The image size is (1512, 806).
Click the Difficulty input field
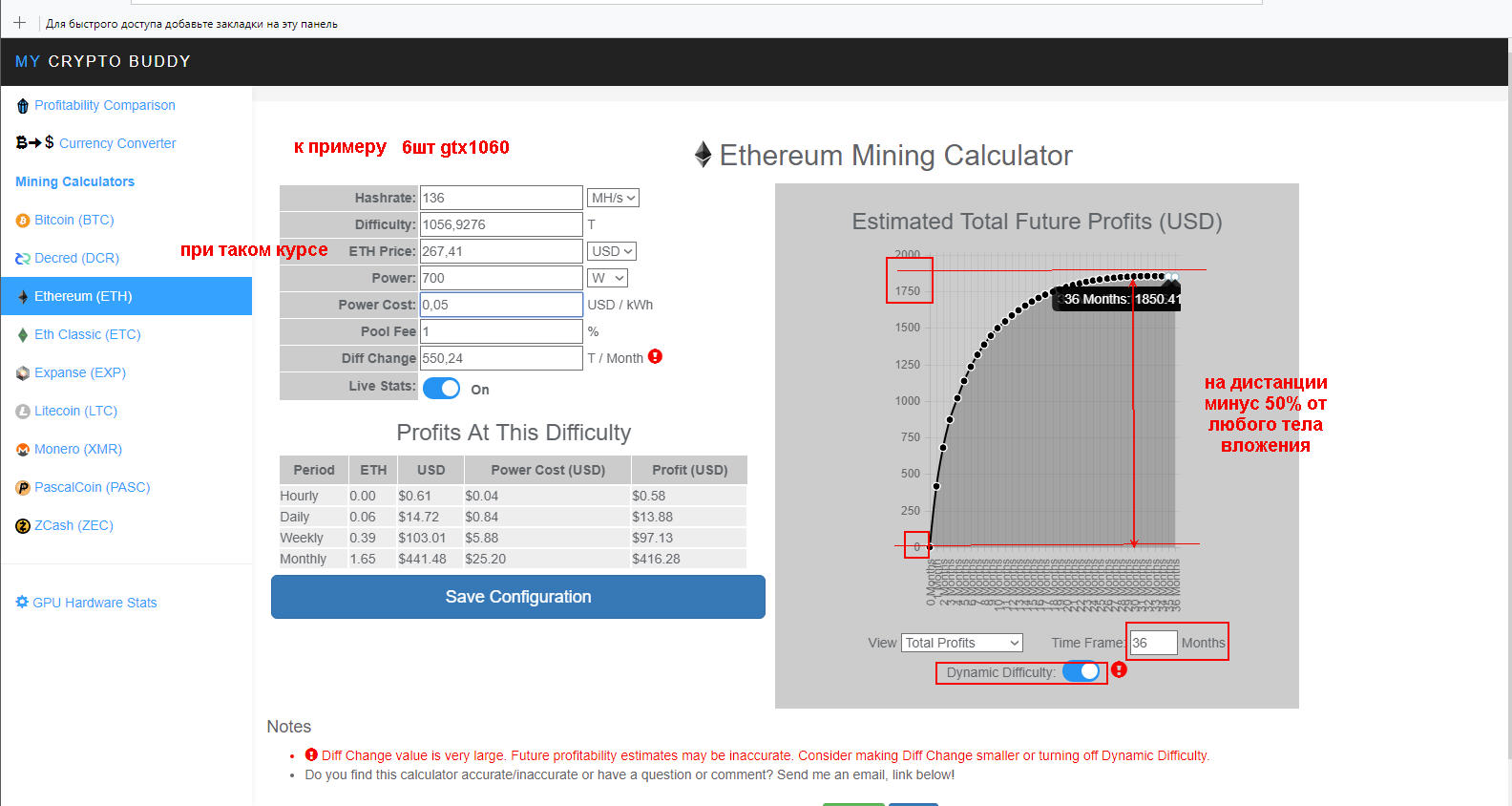coord(501,224)
